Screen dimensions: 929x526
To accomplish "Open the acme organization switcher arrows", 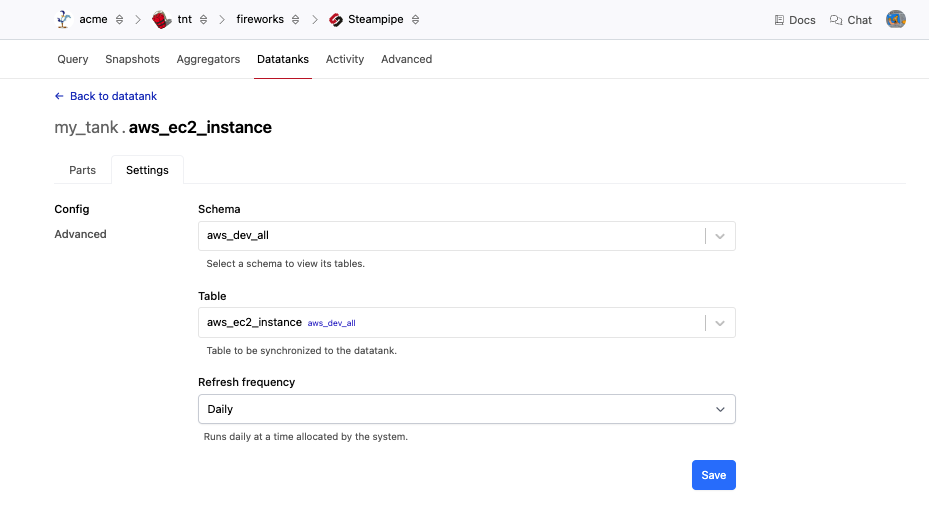I will (120, 19).
